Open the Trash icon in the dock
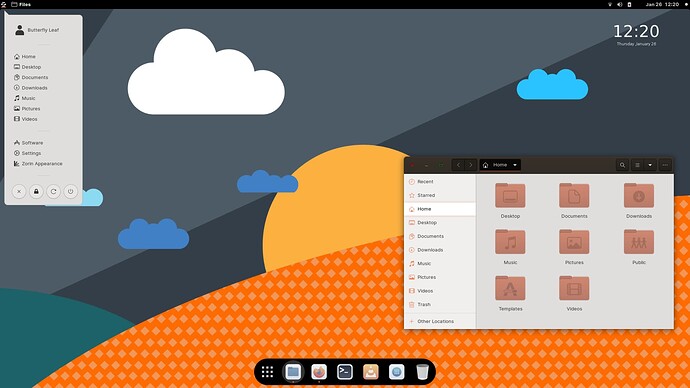Image resolution: width=690 pixels, height=388 pixels. 422,372
